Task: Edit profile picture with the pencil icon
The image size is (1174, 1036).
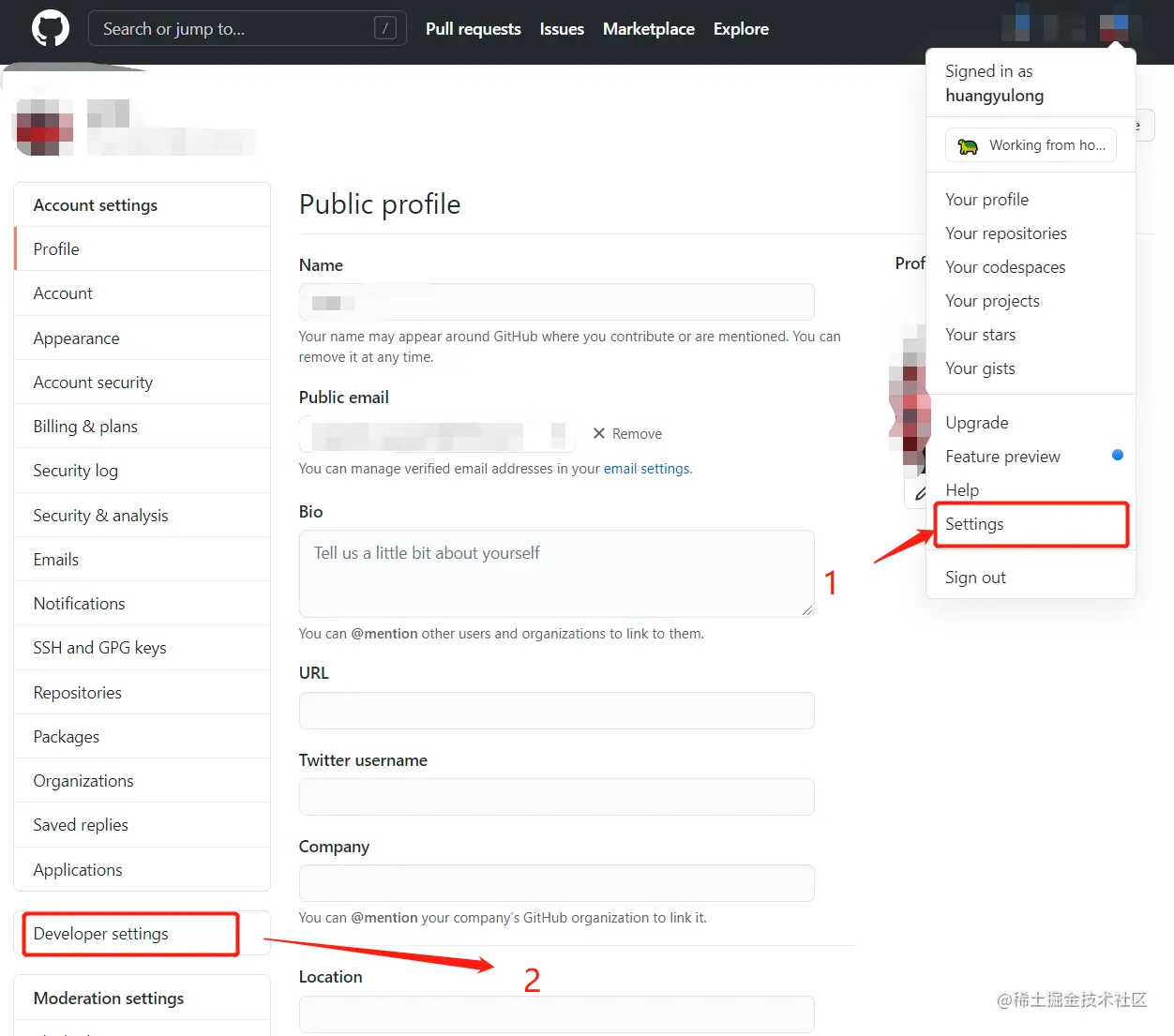Action: click(x=919, y=491)
